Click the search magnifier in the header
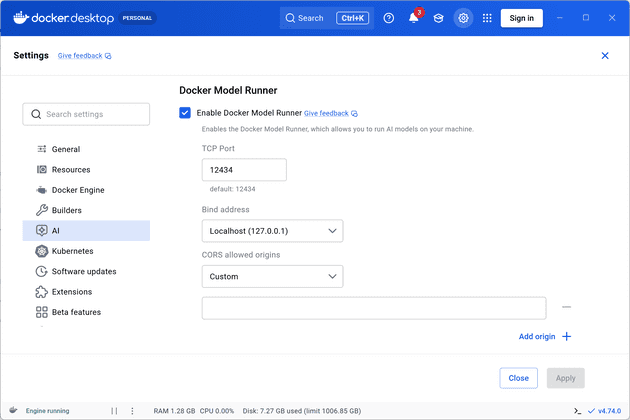The image size is (630, 420). (x=290, y=18)
